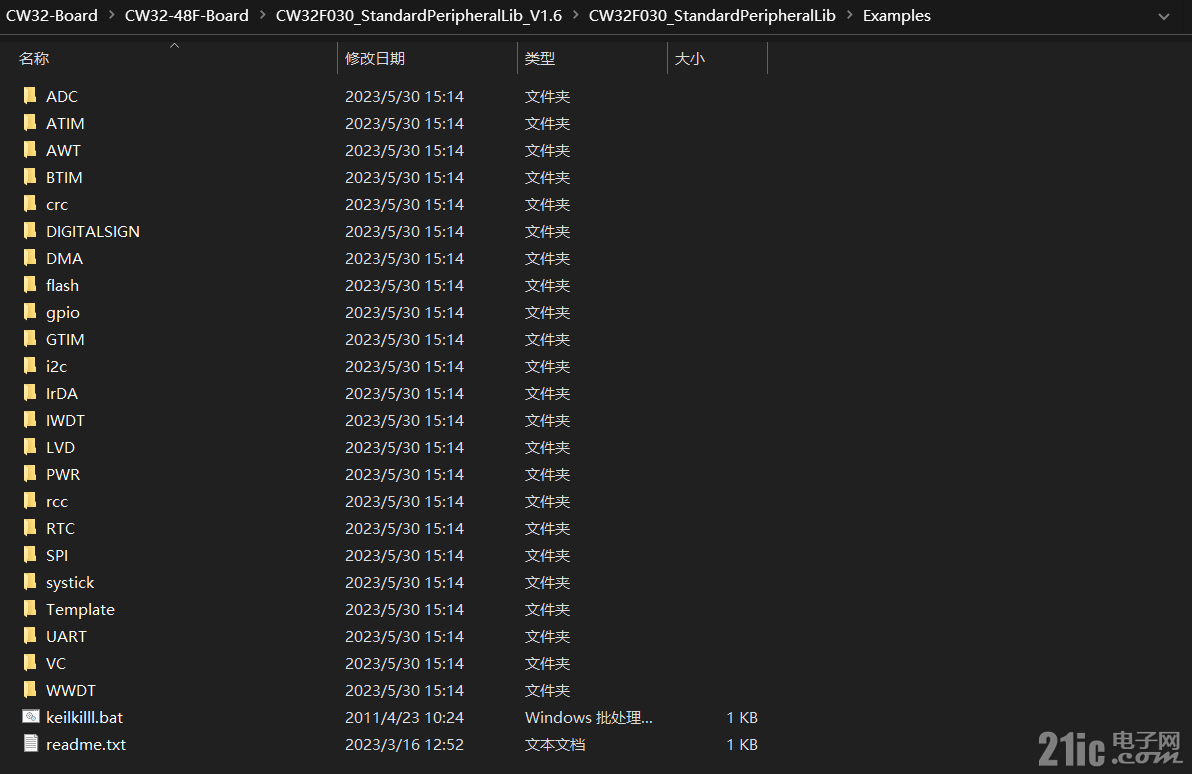The image size is (1192, 774).
Task: Select the ATIM folder icon
Action: coord(30,123)
